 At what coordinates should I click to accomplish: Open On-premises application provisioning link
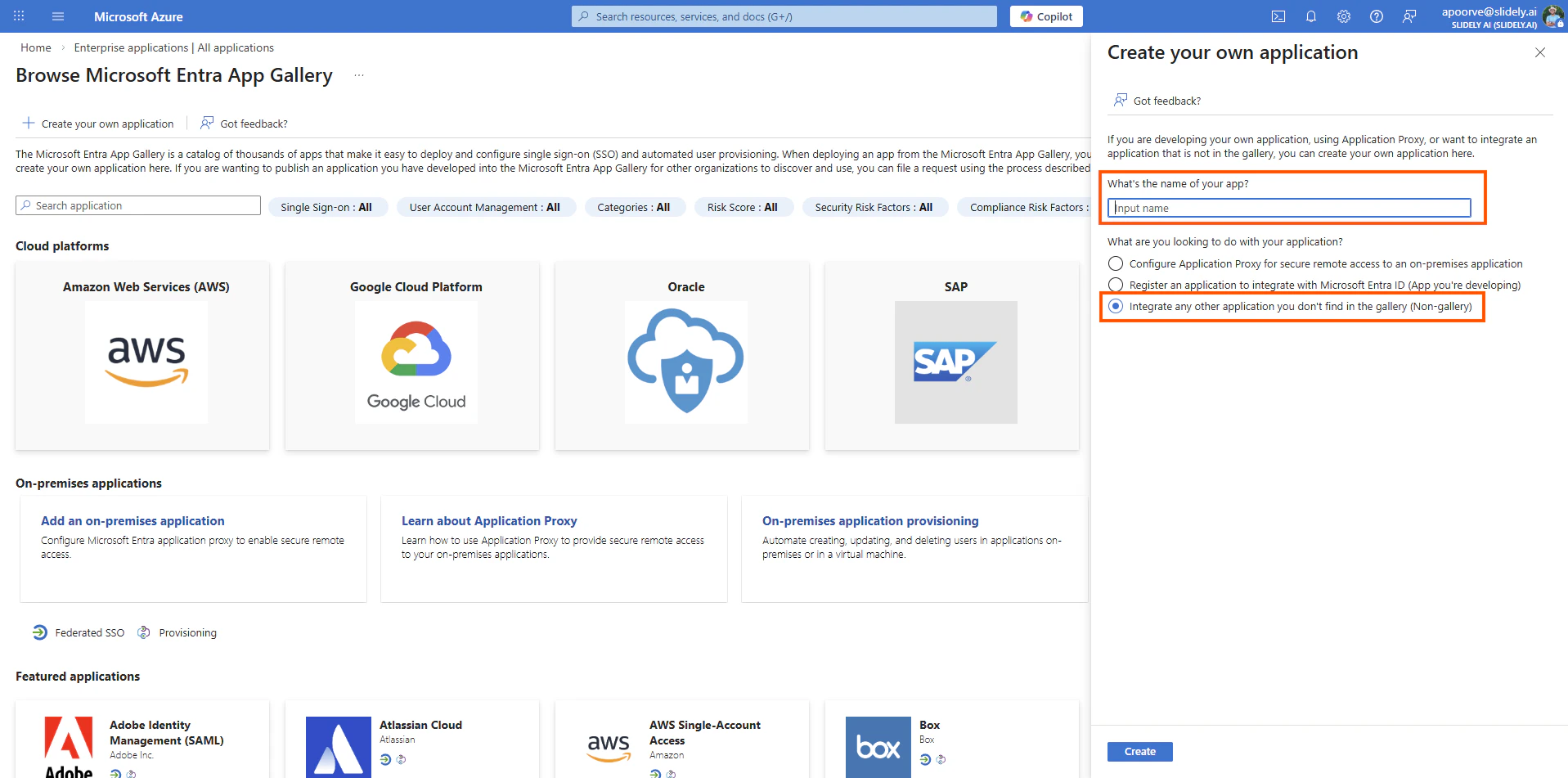[x=870, y=520]
